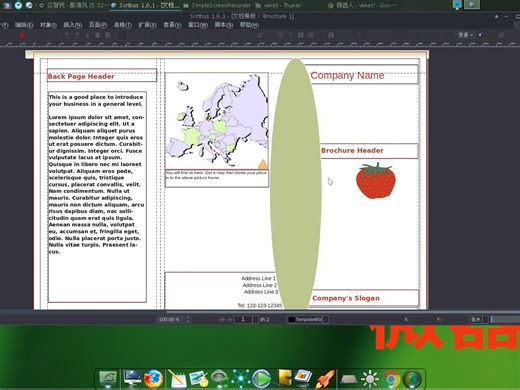This screenshot has width=520, height=390.
Task: Open the 窗口(W) Windows menu
Action: [198, 25]
